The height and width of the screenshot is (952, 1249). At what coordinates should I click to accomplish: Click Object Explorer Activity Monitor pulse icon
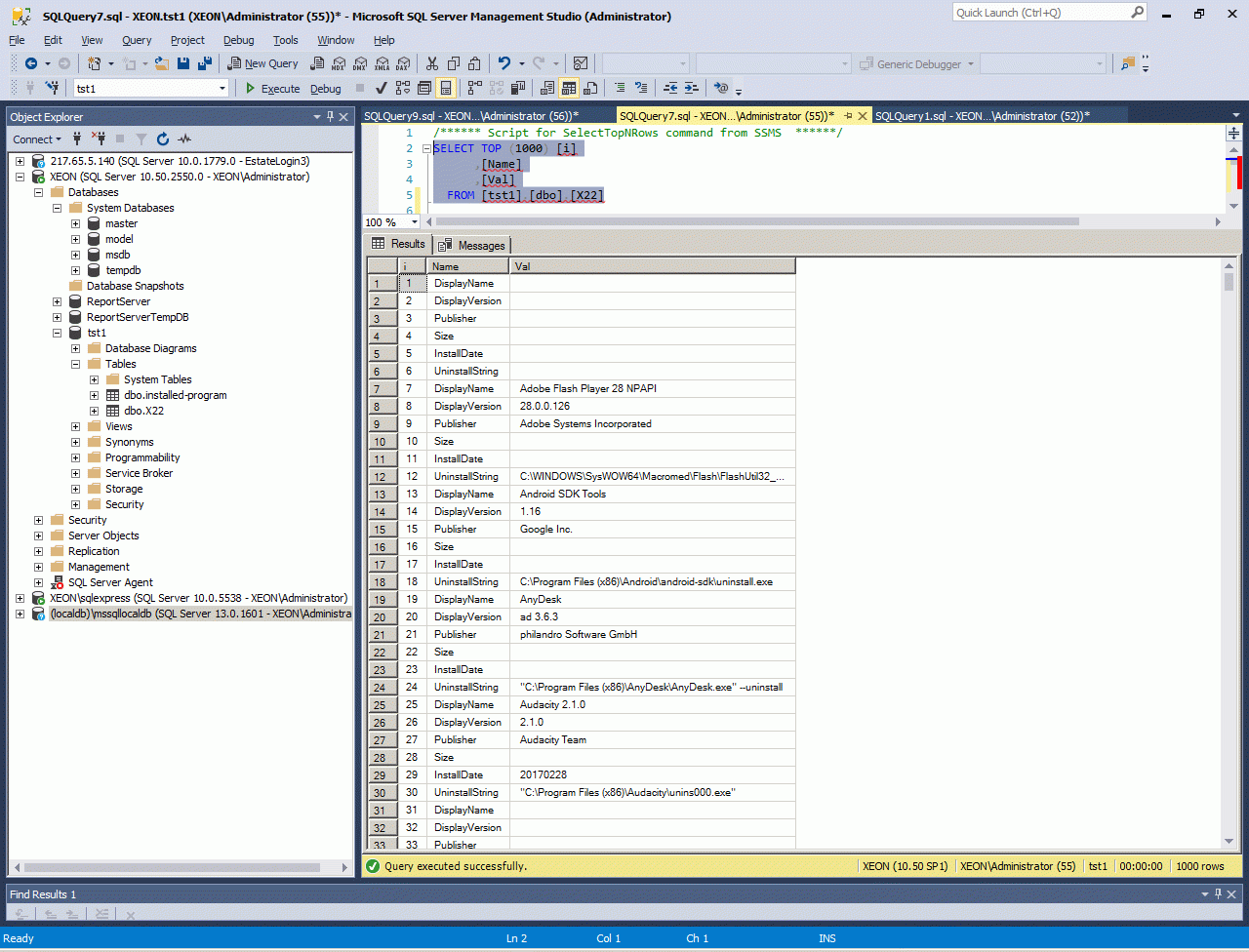coord(184,139)
